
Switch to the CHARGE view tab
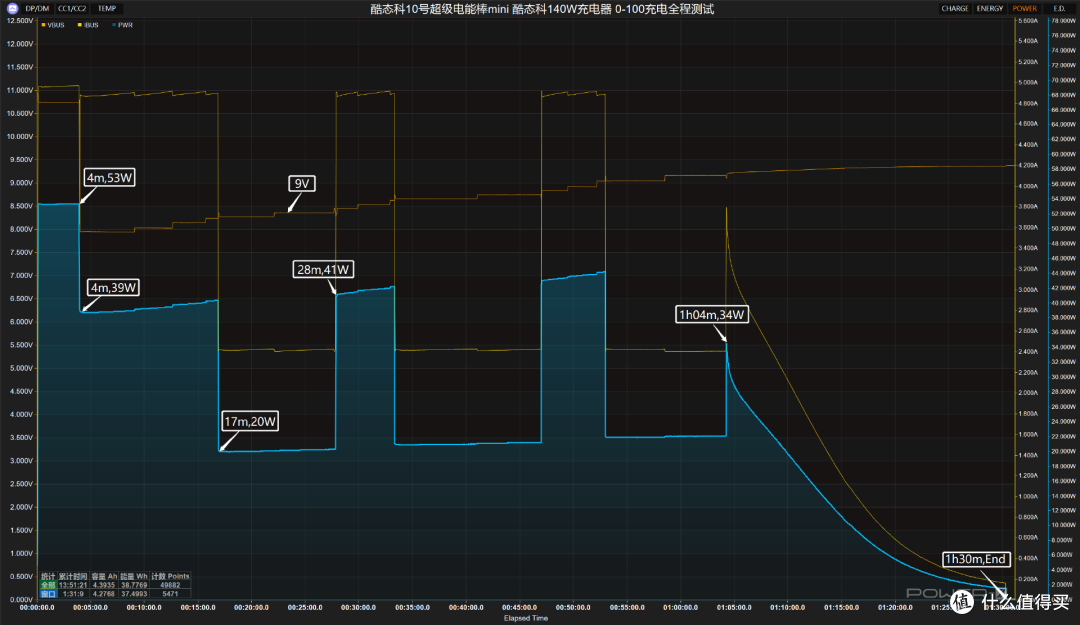955,8
